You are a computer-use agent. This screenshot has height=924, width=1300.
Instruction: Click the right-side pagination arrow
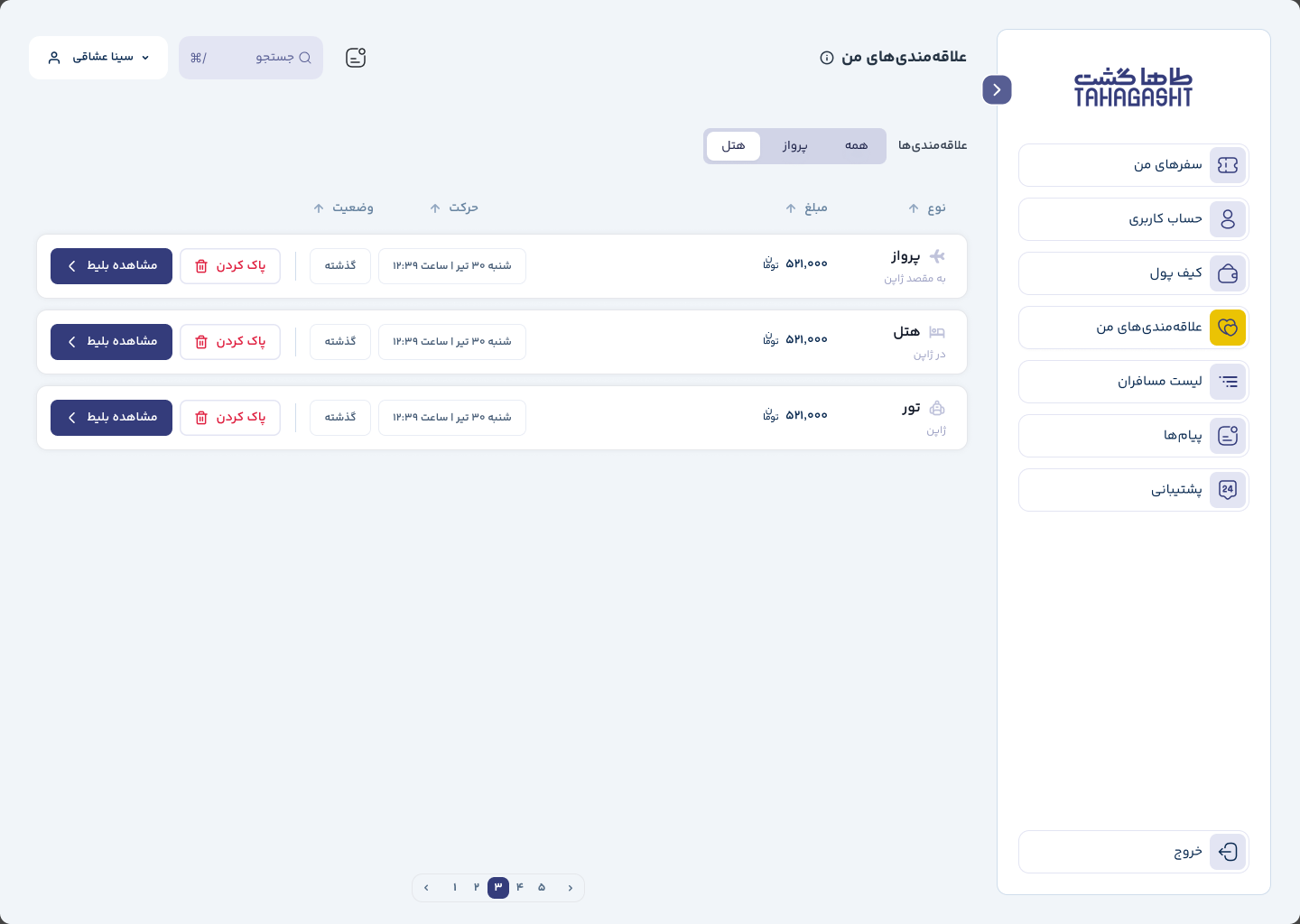[571, 888]
